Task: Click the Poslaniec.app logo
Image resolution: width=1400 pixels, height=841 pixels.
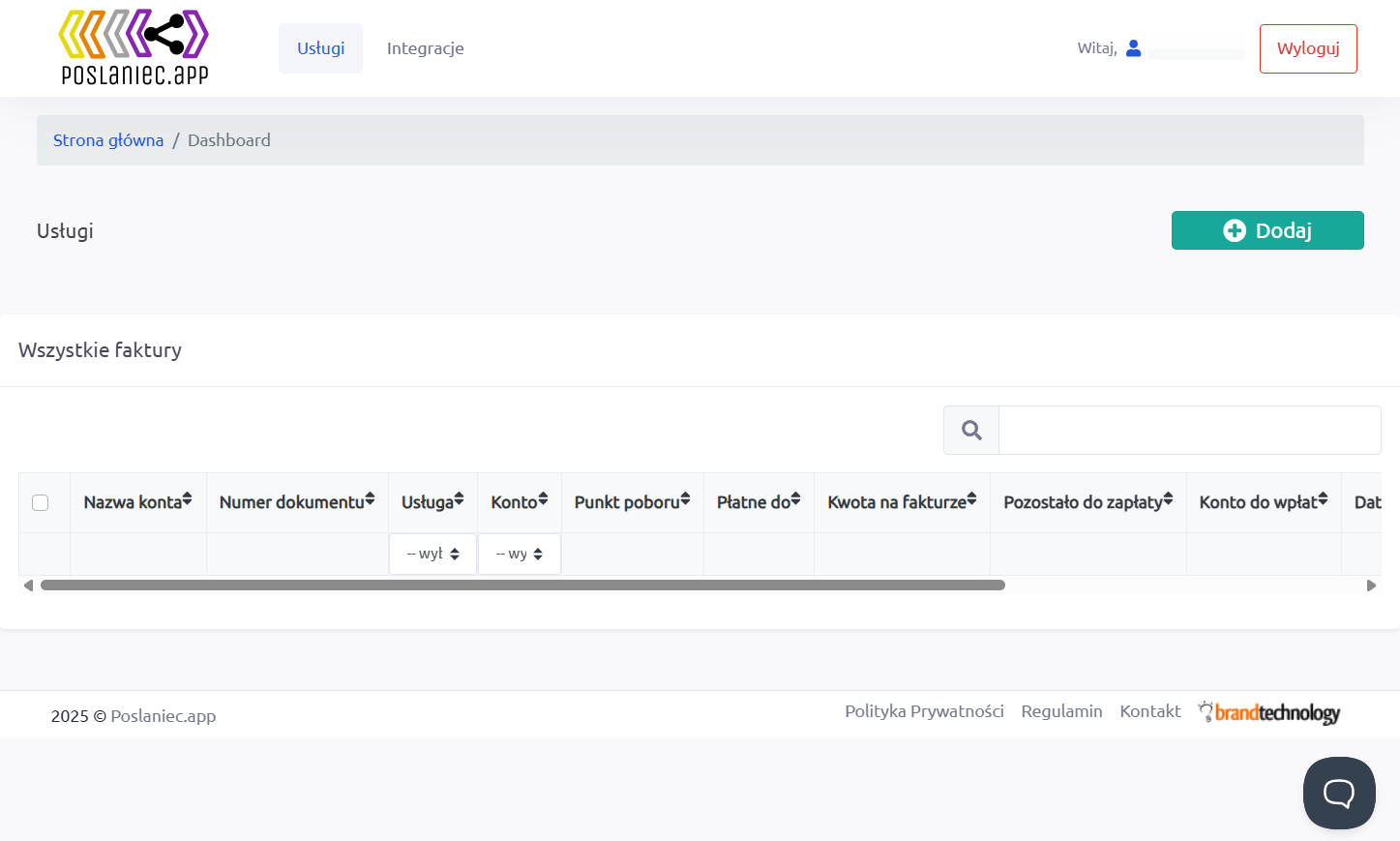Action: [x=134, y=47]
